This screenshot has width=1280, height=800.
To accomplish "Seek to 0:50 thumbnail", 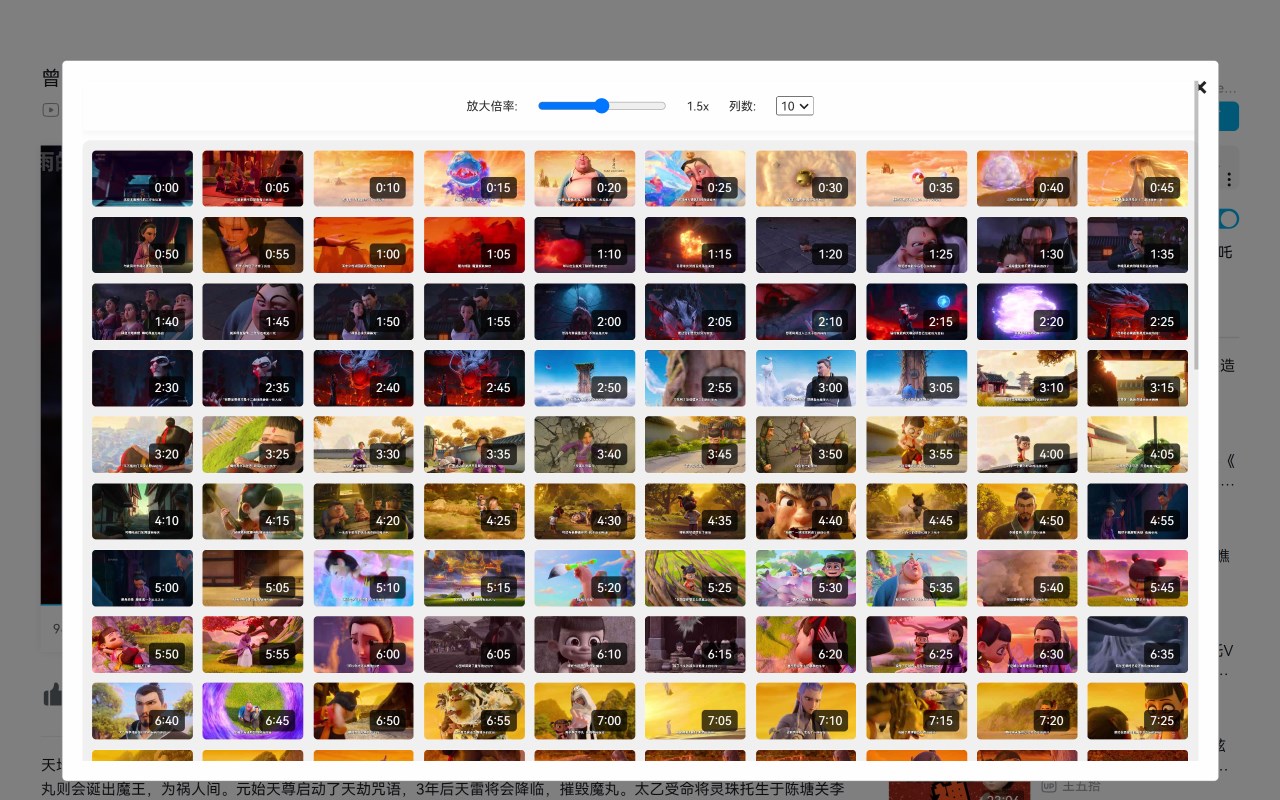I will coord(143,245).
